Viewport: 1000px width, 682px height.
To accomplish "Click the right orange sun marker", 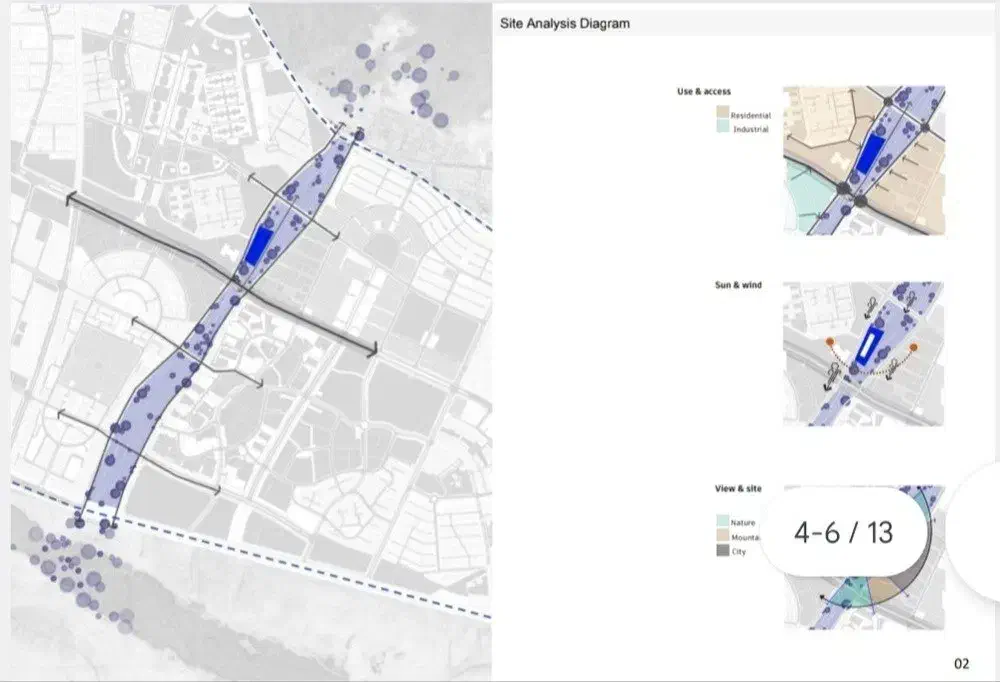I will coord(913,348).
